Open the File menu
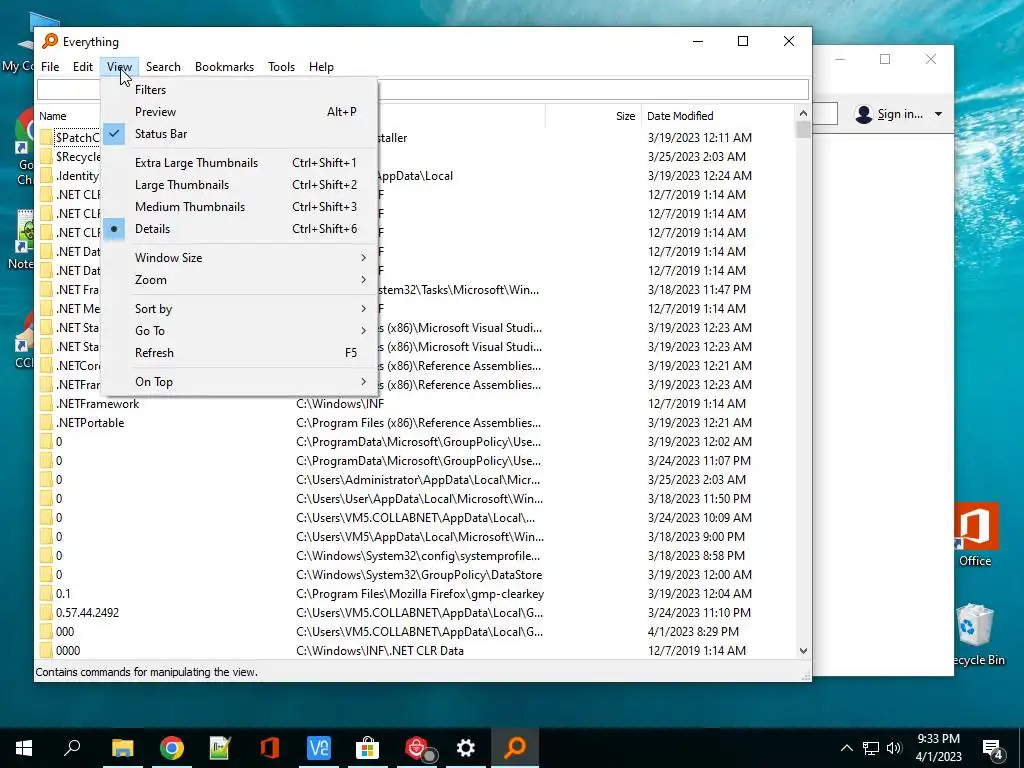Image resolution: width=1024 pixels, height=768 pixels. coord(50,67)
